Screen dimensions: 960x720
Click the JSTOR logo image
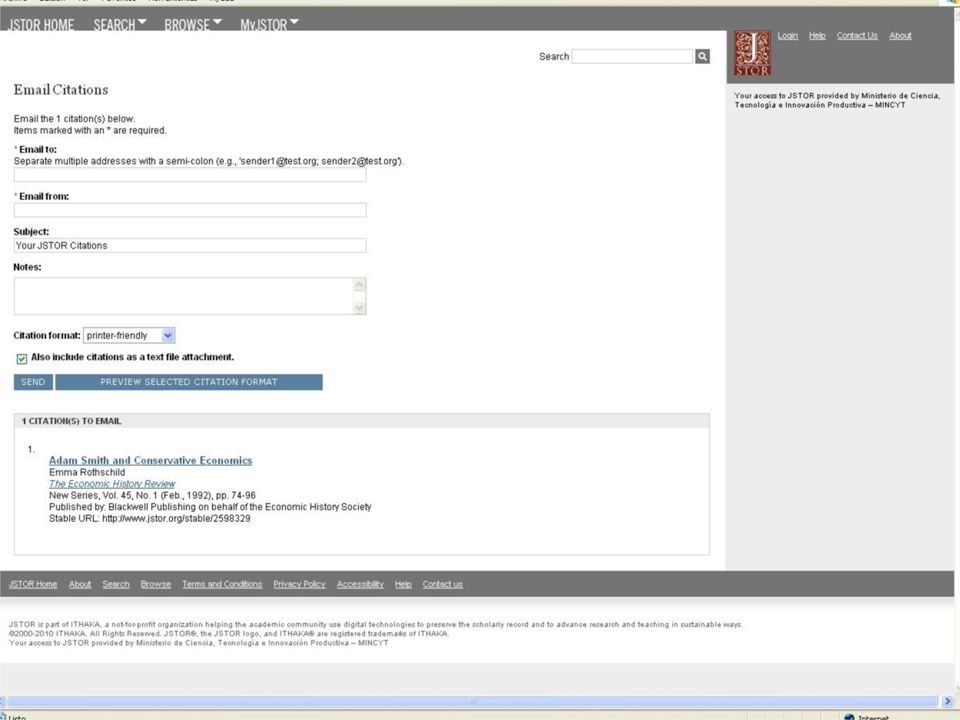coord(752,54)
